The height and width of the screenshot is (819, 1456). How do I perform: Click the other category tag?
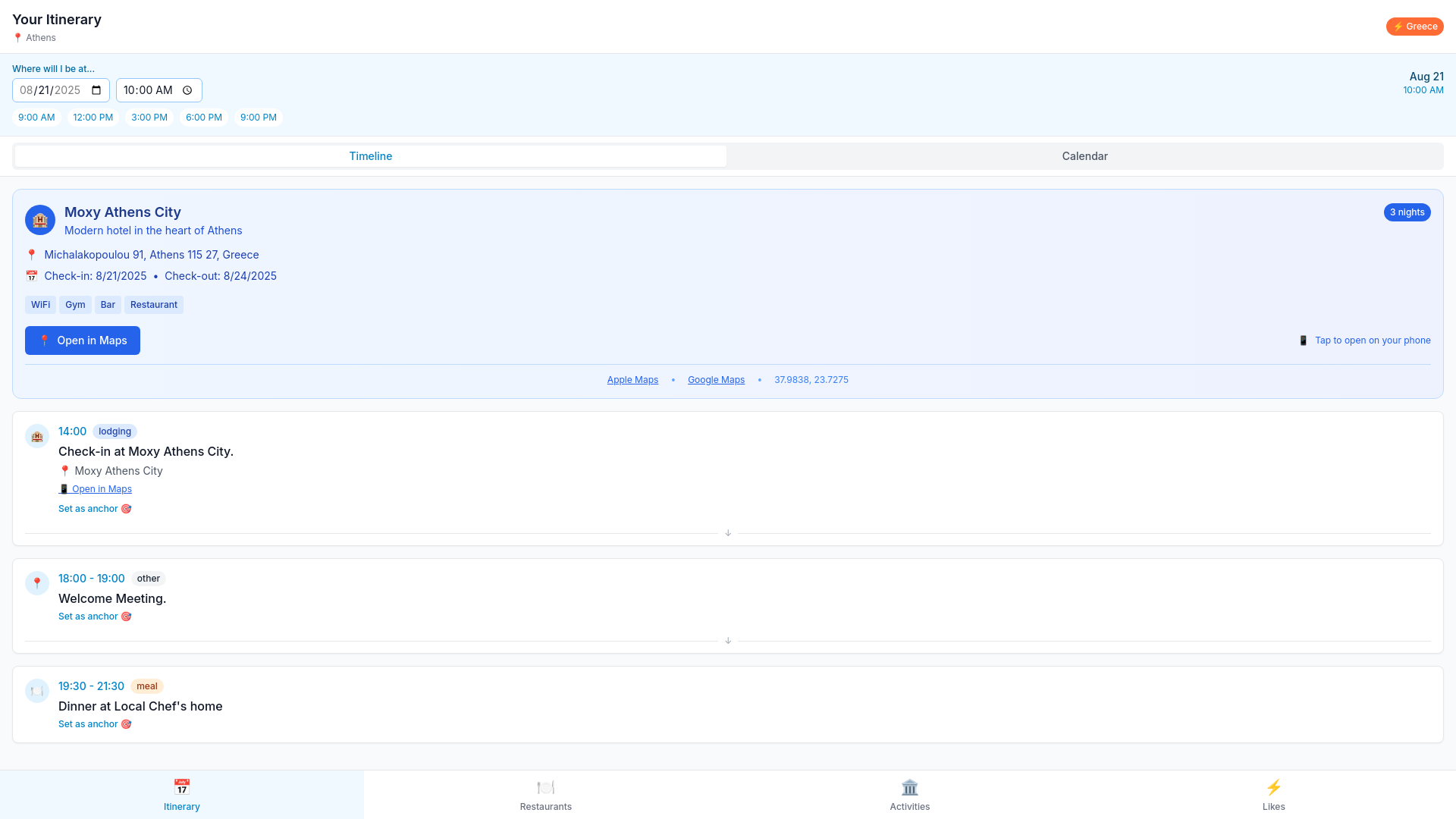pos(149,579)
